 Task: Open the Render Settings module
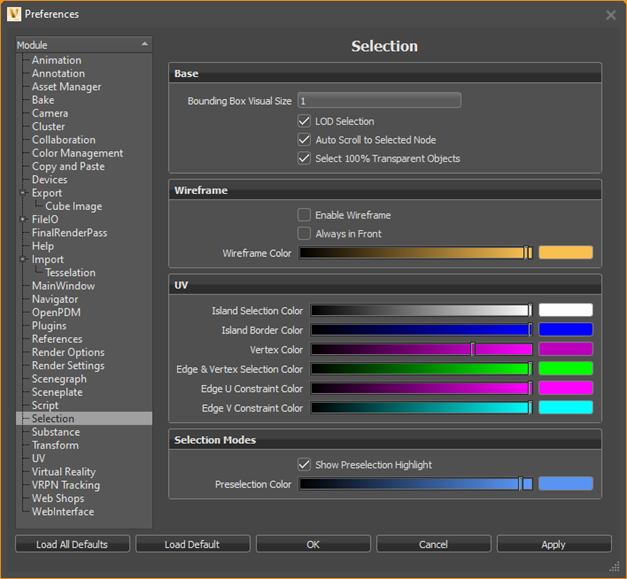pos(68,366)
